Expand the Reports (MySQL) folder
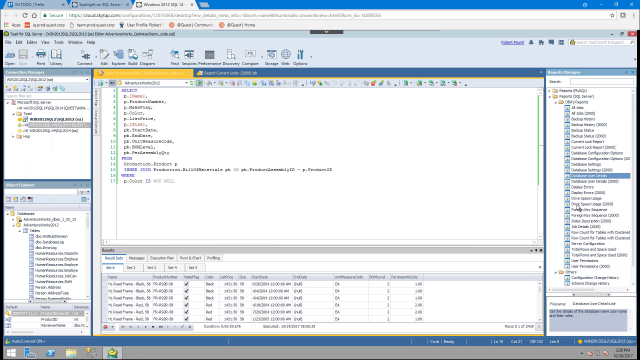This screenshot has height=360, width=640. tap(550, 91)
